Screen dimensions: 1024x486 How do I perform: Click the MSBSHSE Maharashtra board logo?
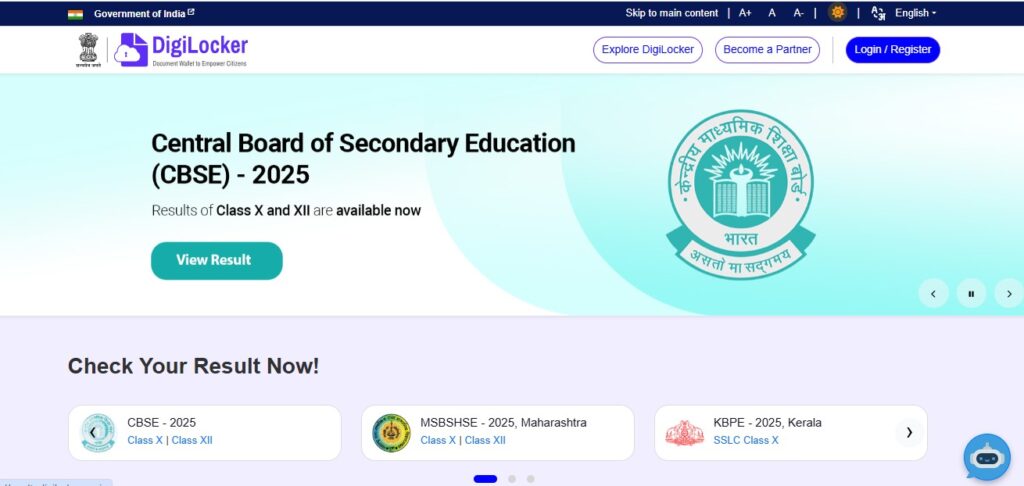391,432
